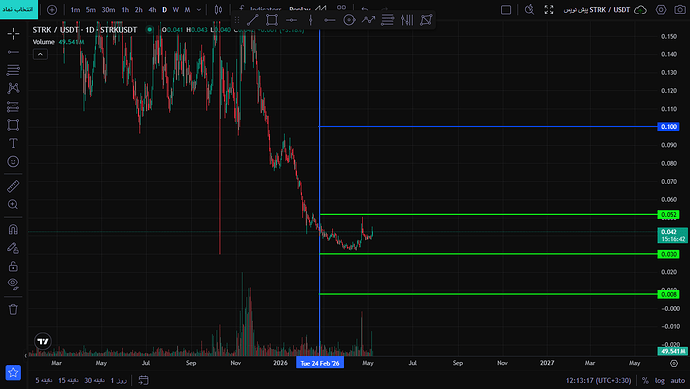Click the symbol selection teal button
The width and height of the screenshot is (690, 389).
19,9
